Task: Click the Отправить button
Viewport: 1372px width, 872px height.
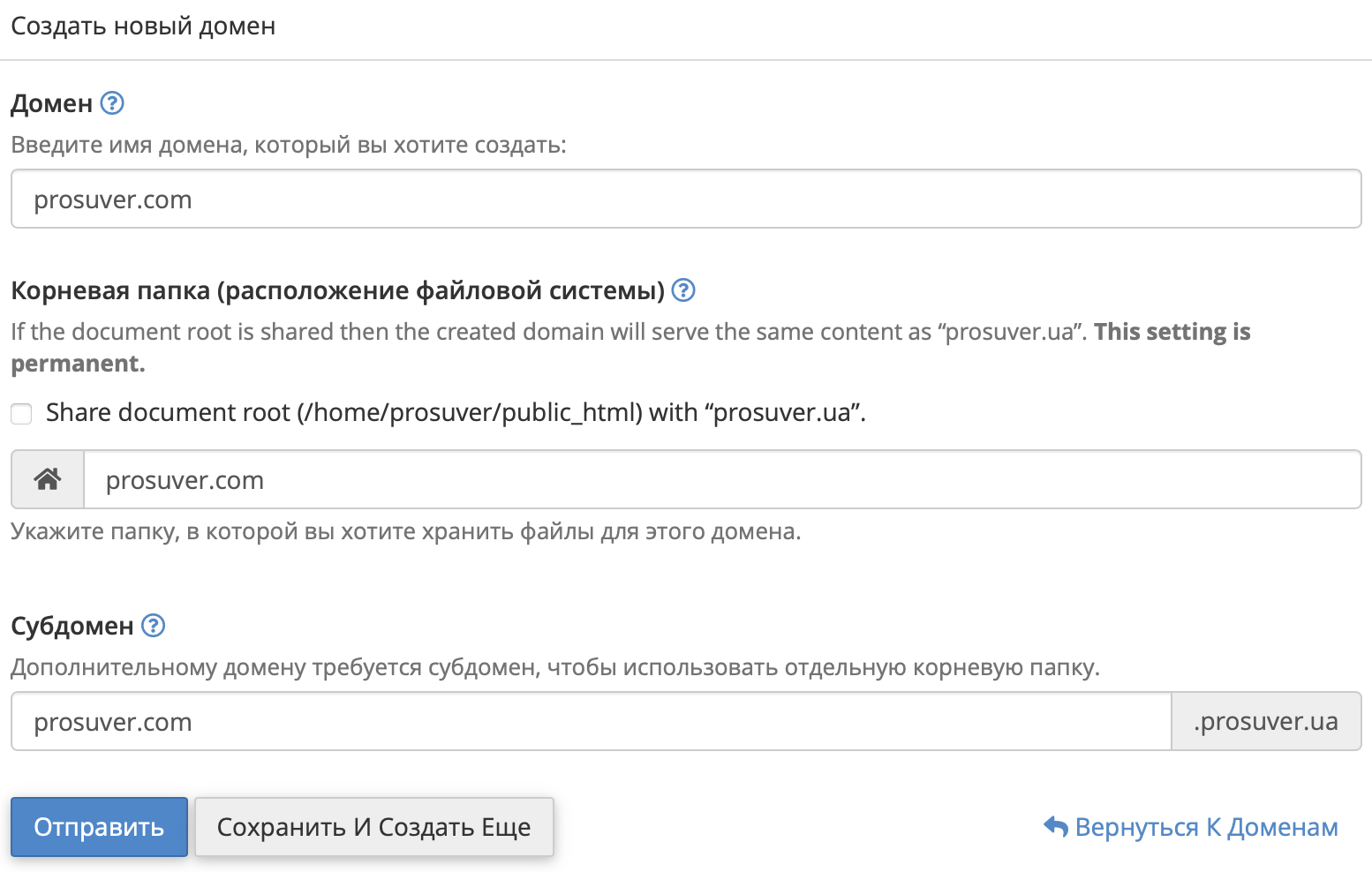Action: [x=98, y=826]
